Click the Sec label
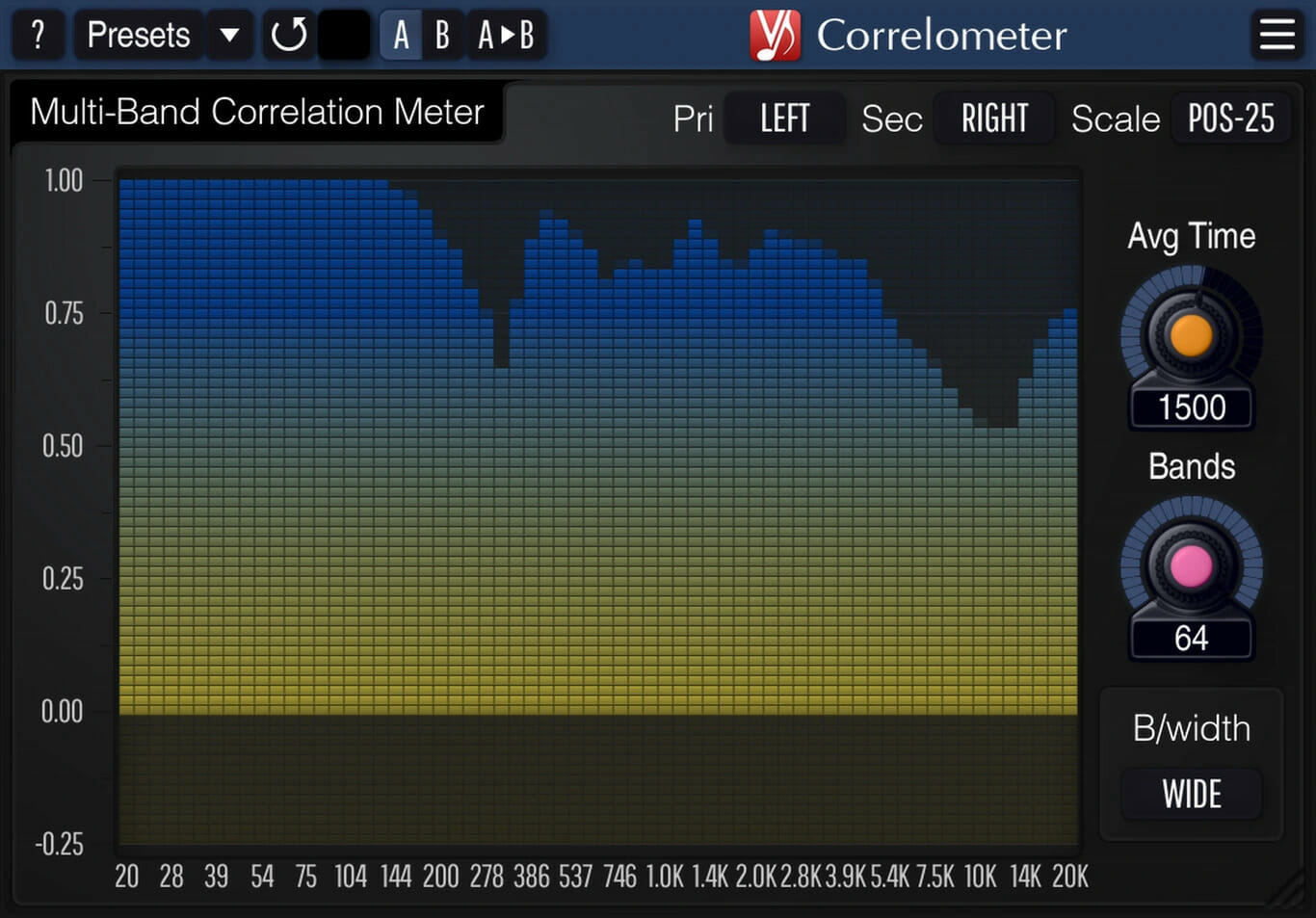 pyautogui.click(x=892, y=119)
